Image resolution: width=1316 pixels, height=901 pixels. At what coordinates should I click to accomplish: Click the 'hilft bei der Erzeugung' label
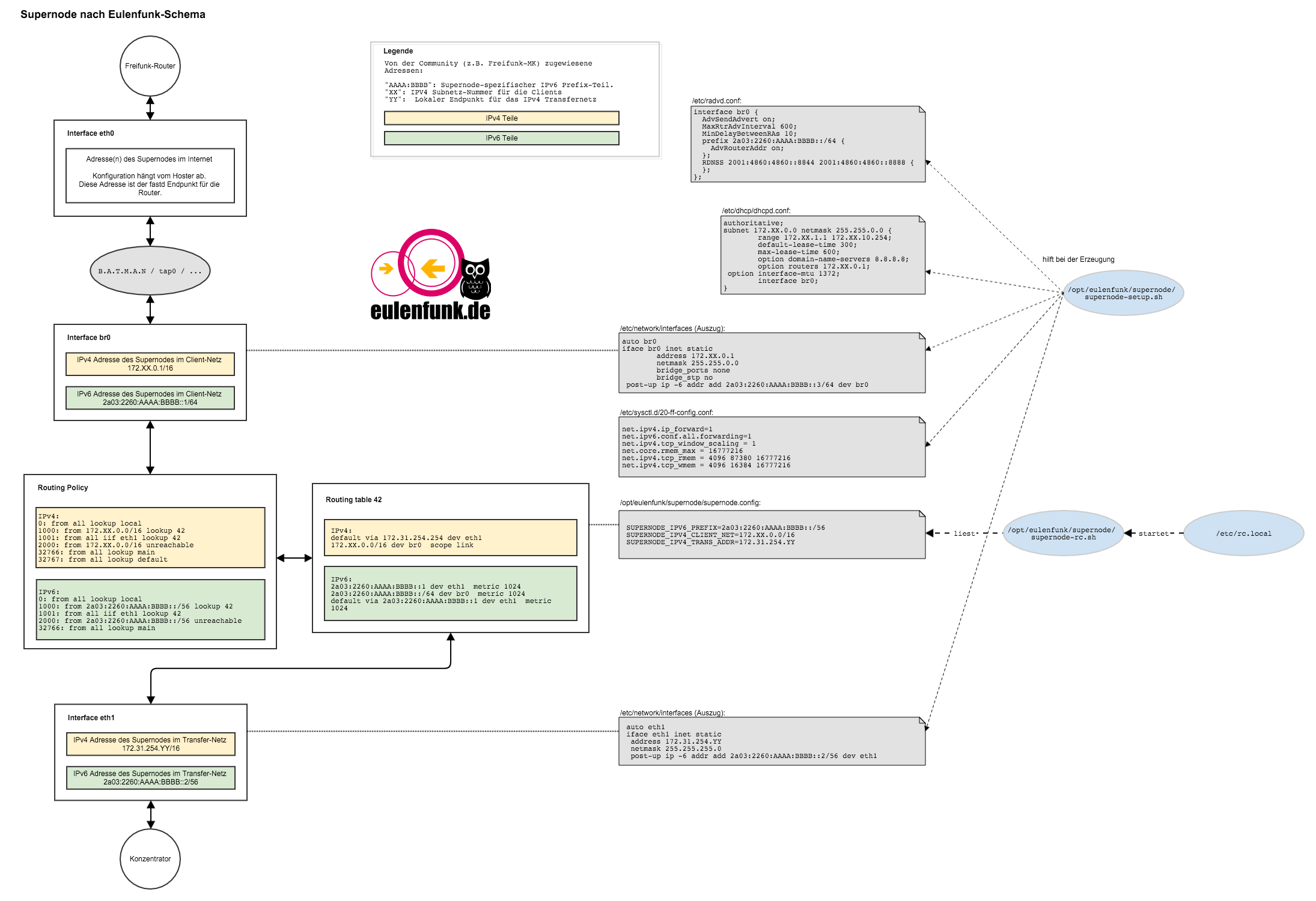(1078, 259)
